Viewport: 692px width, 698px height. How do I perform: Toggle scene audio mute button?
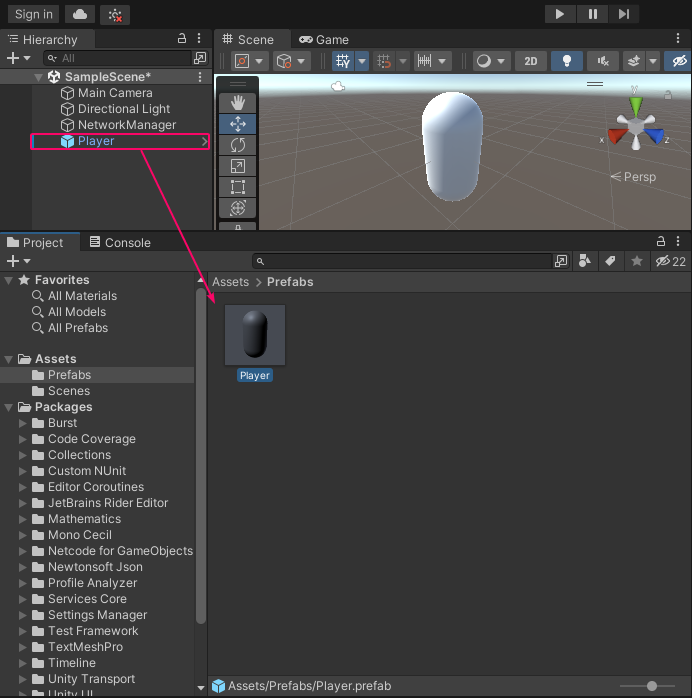(602, 61)
